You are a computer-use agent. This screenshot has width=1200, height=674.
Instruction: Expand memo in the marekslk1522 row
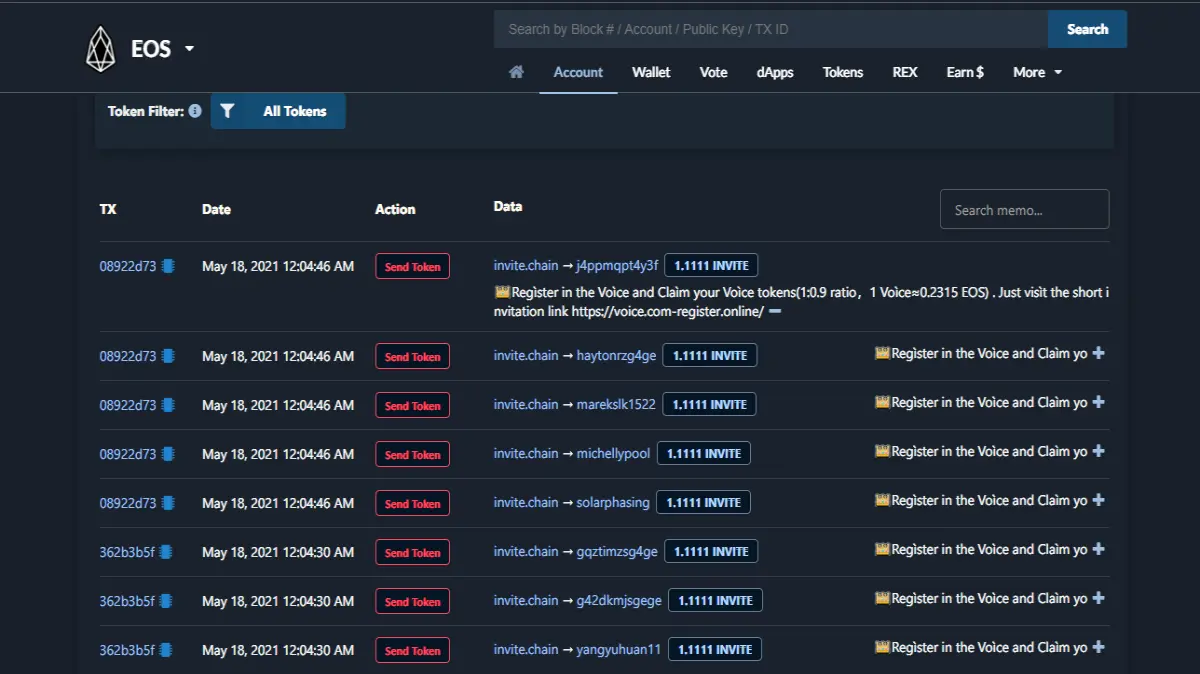(1098, 402)
